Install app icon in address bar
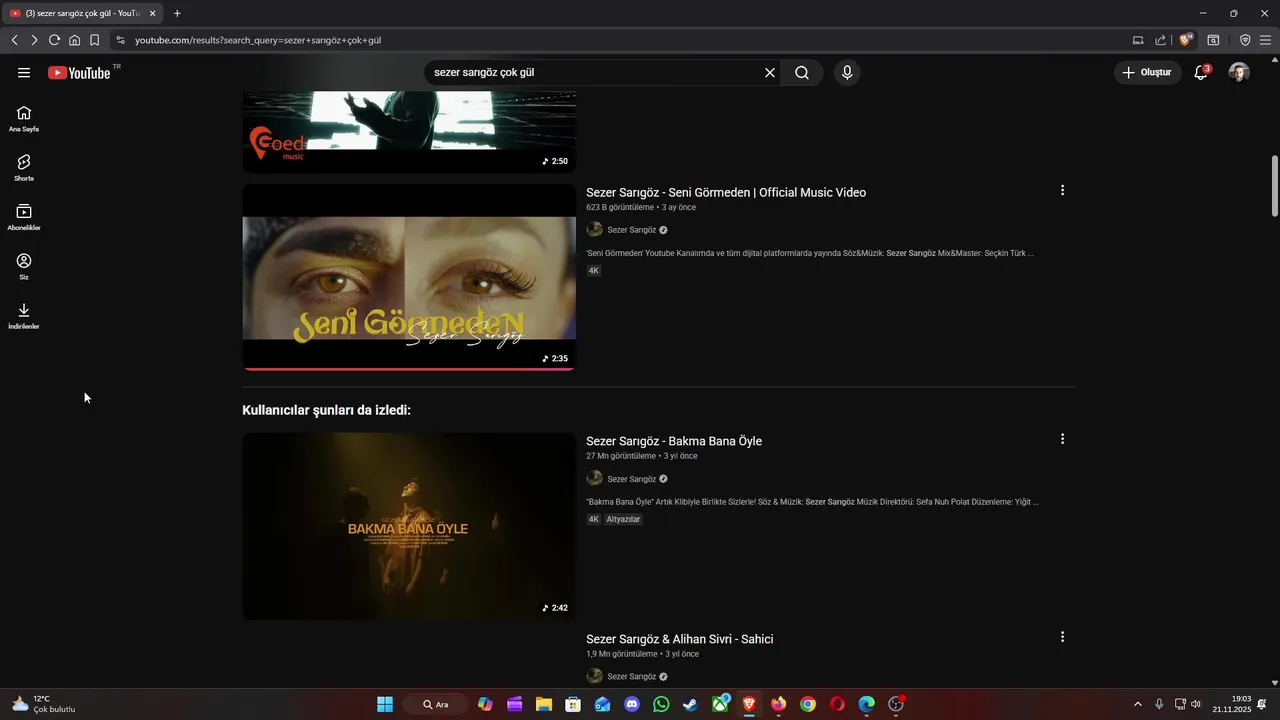The height and width of the screenshot is (720, 1280). [1138, 40]
